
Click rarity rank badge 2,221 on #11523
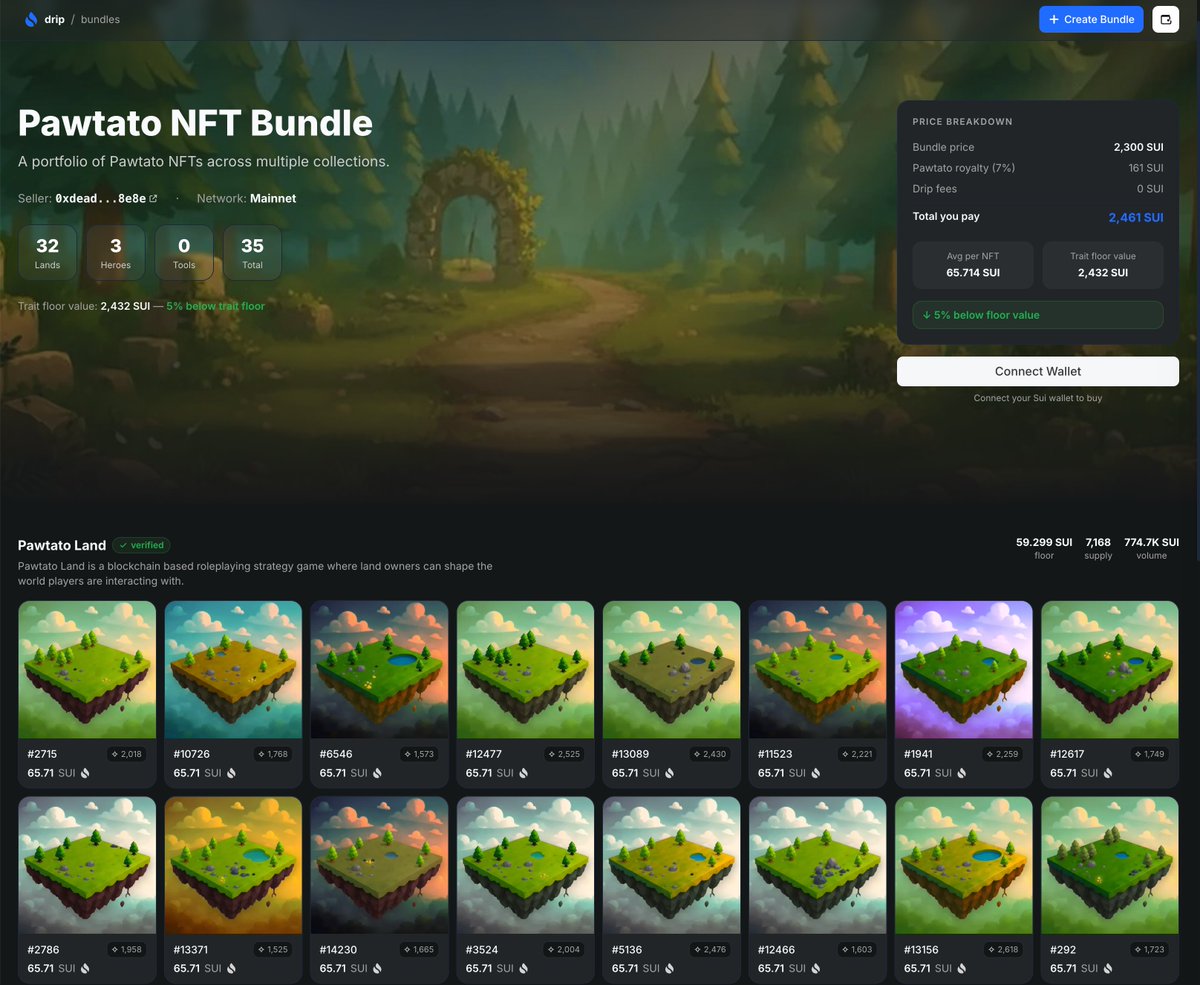[x=858, y=754]
